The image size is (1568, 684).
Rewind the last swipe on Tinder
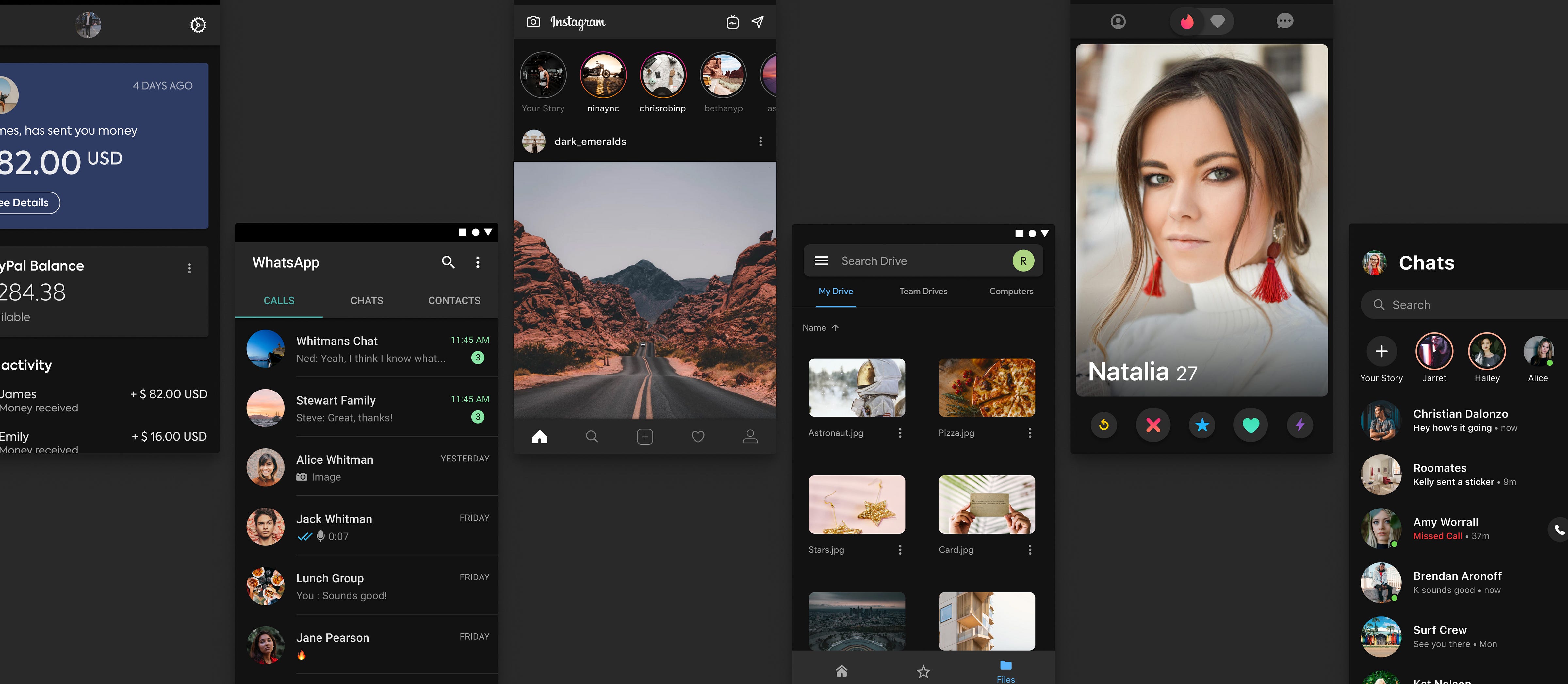click(x=1103, y=425)
